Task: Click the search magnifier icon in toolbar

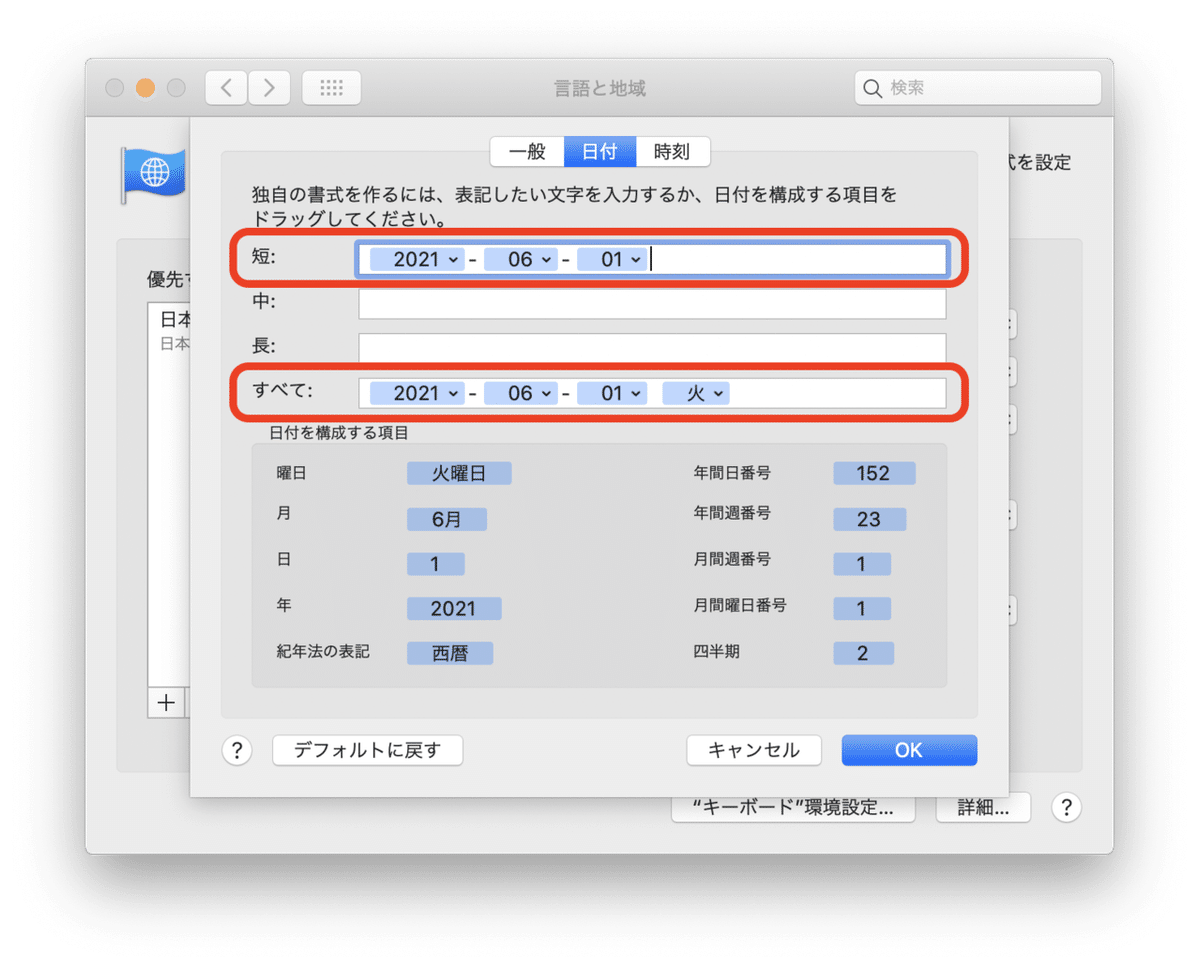Action: (x=873, y=88)
